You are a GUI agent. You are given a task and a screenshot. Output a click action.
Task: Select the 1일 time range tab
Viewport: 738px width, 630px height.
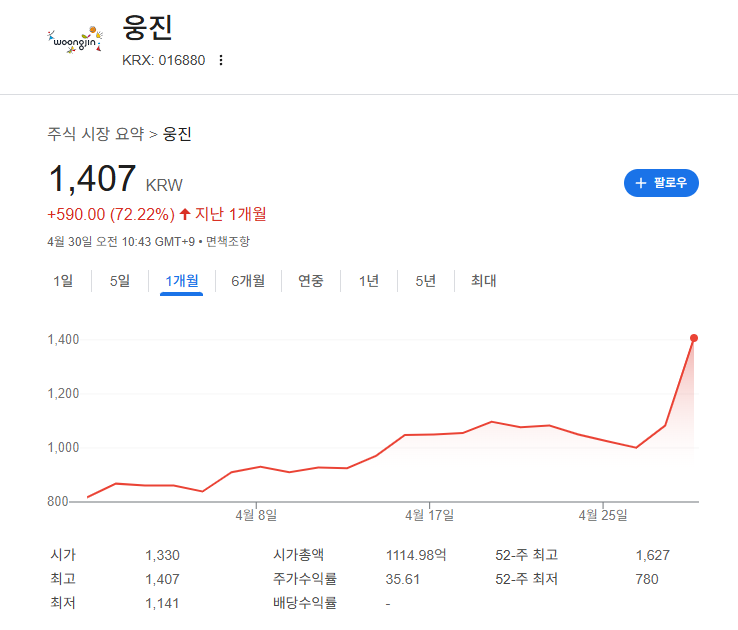point(63,281)
